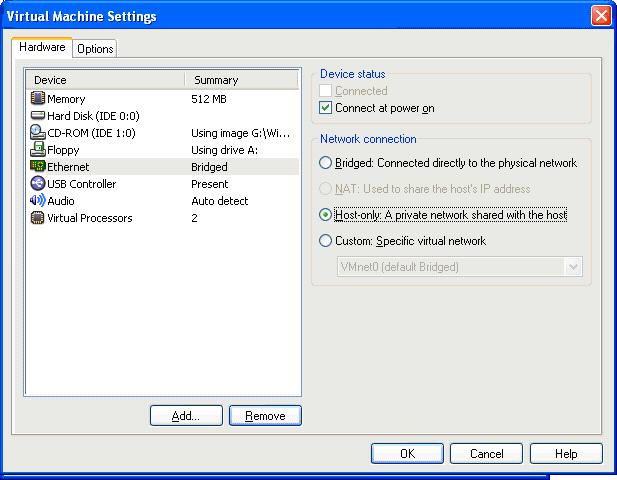Confirm settings with OK button
The image size is (617, 480).
tap(407, 453)
